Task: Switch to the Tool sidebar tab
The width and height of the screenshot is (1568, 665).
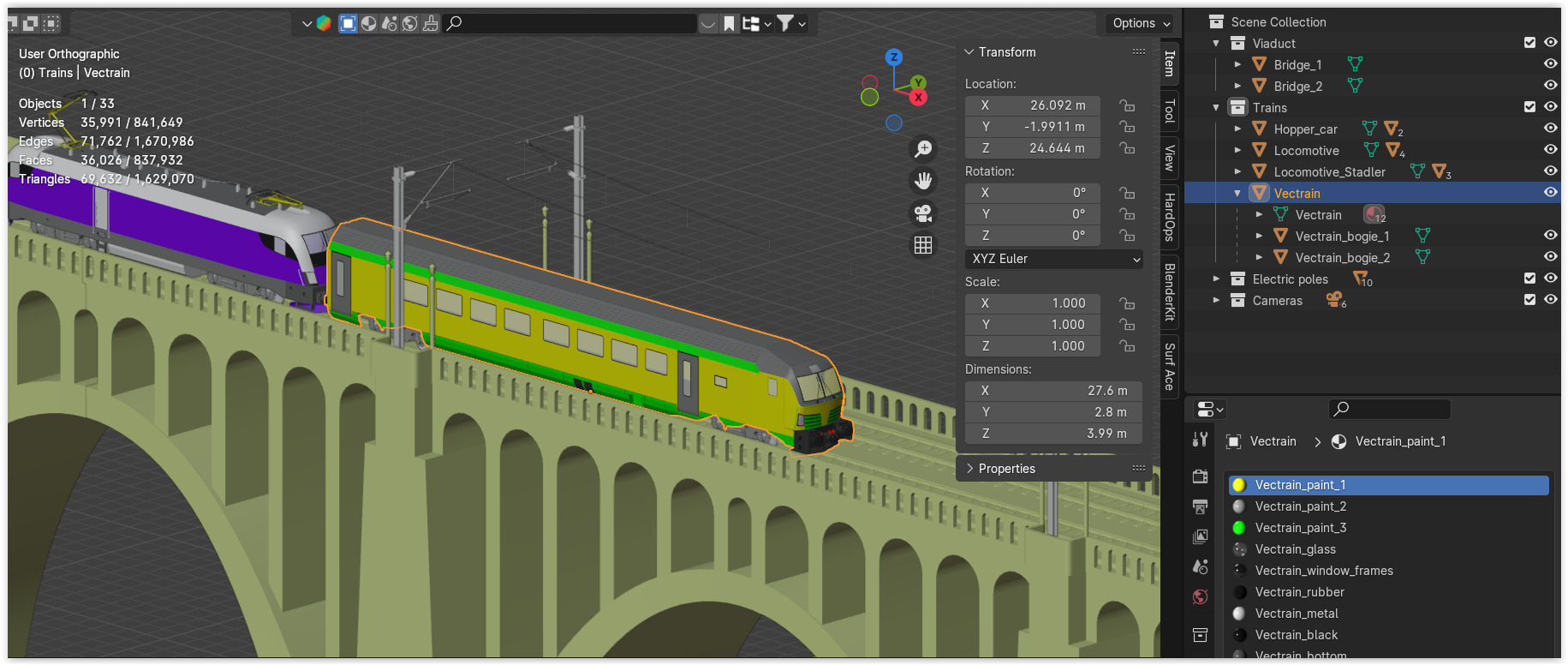Action: tap(1170, 111)
